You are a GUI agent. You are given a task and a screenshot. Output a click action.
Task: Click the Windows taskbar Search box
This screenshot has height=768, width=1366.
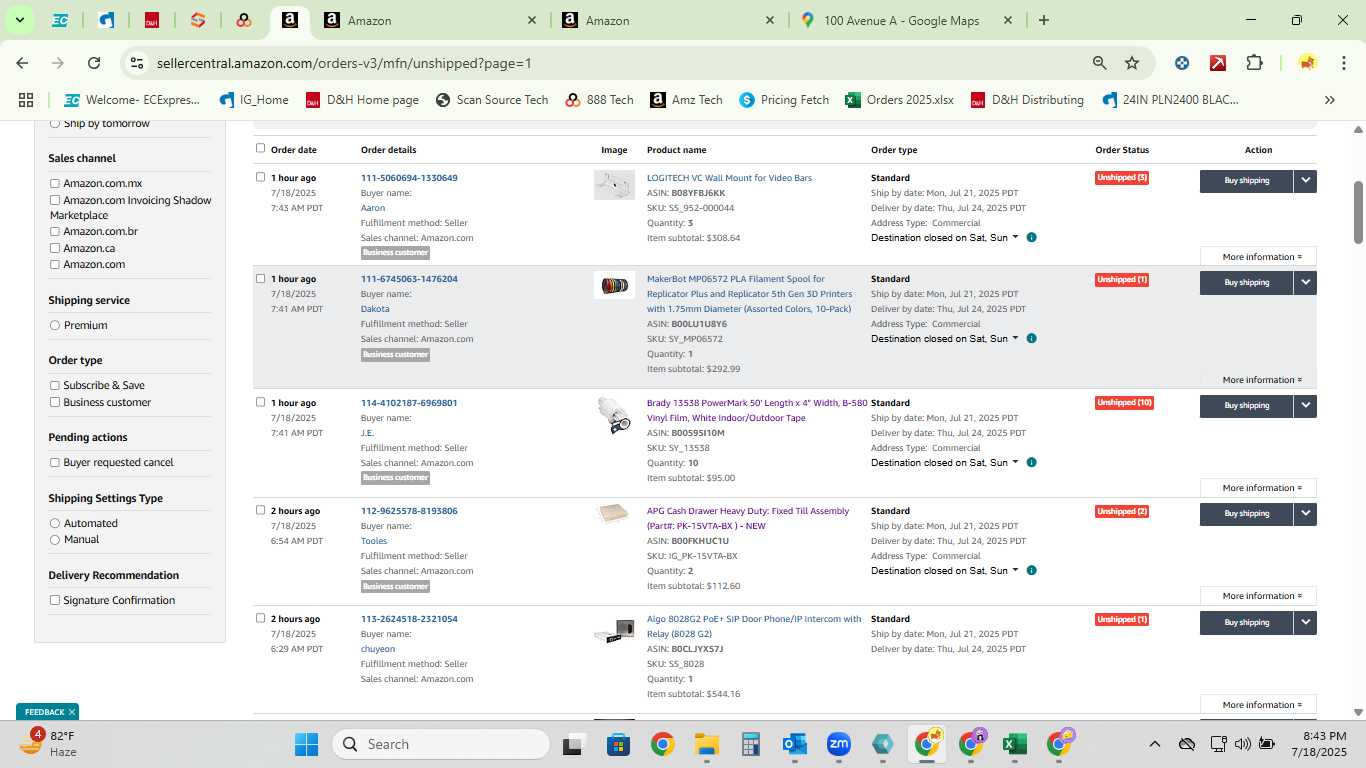tap(442, 744)
